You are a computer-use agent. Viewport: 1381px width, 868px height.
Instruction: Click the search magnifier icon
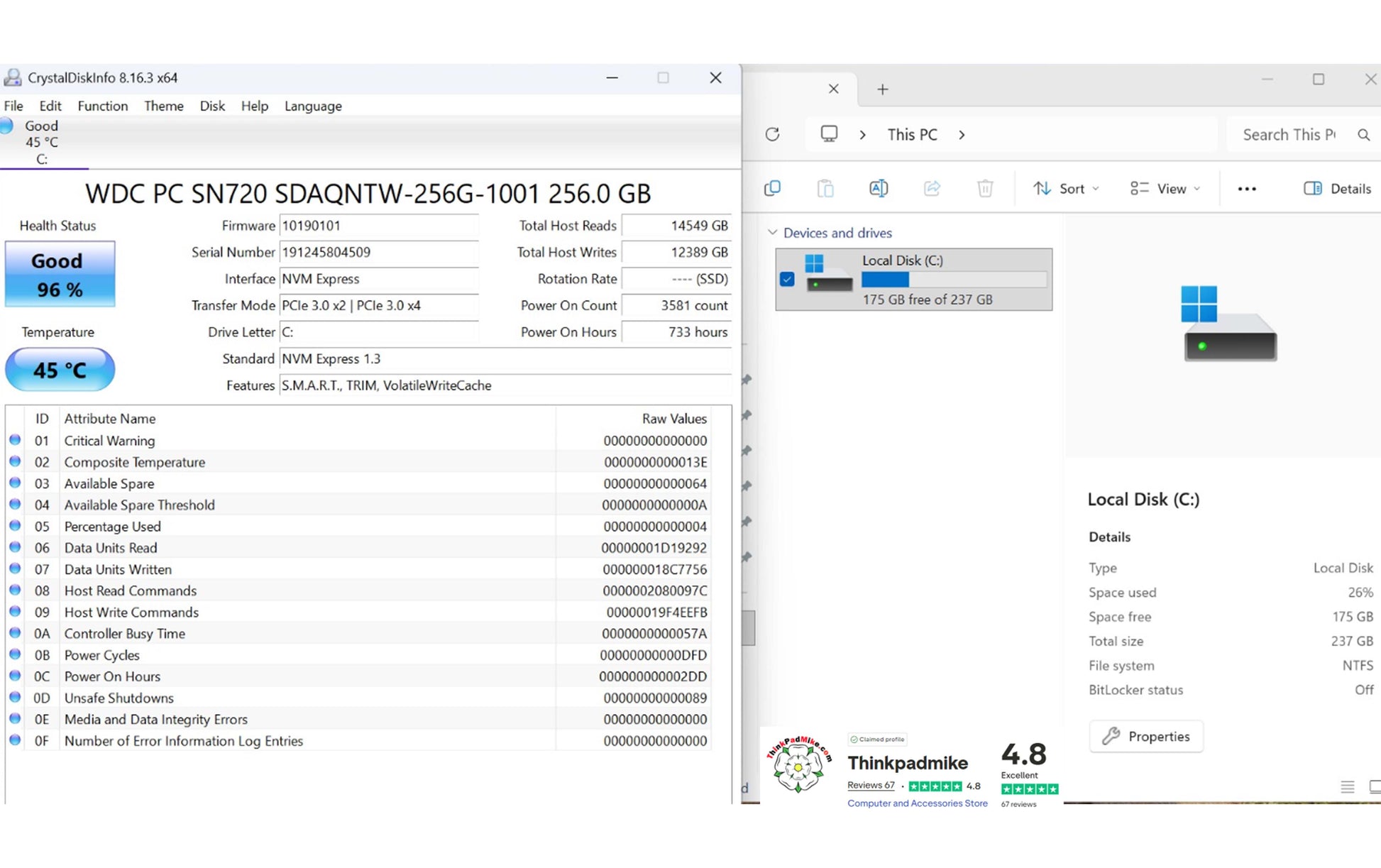1363,134
